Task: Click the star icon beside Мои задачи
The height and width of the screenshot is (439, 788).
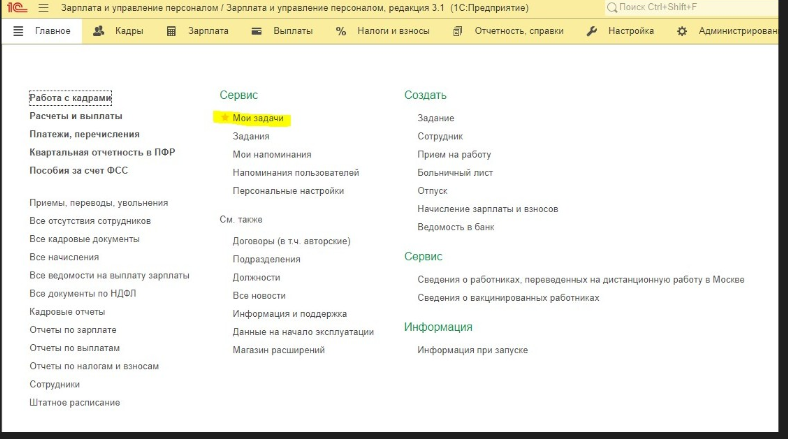Action: point(225,118)
